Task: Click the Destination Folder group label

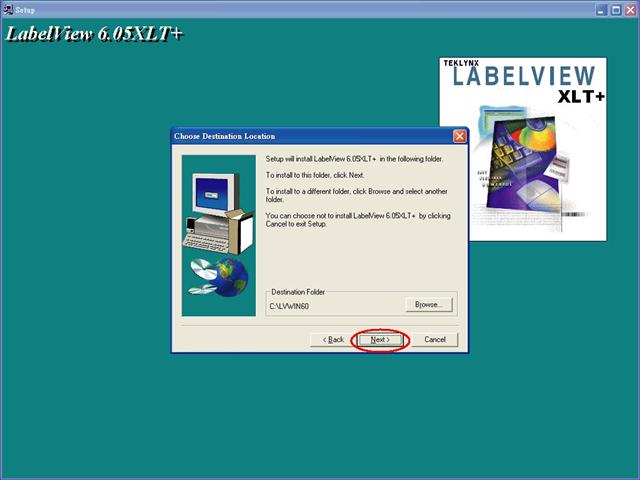Action: 298,292
